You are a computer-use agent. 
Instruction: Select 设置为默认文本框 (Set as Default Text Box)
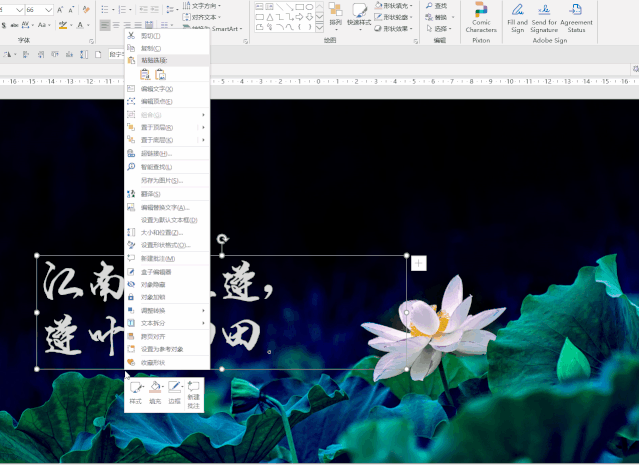point(167,220)
